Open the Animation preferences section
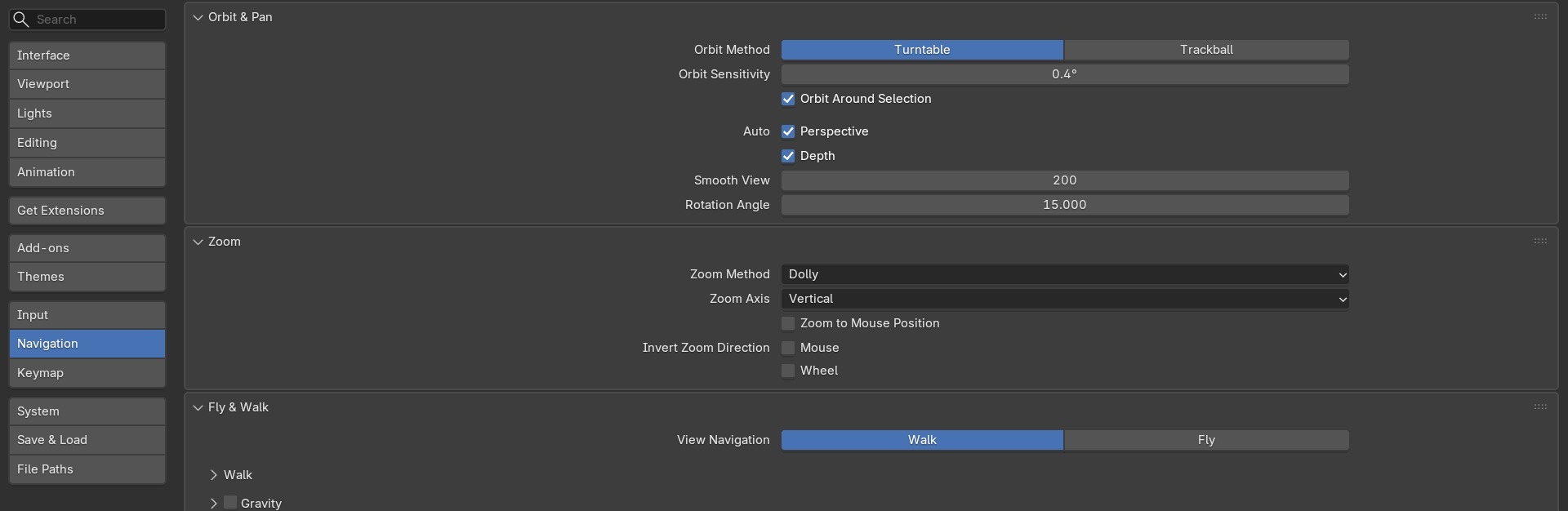 click(x=87, y=172)
